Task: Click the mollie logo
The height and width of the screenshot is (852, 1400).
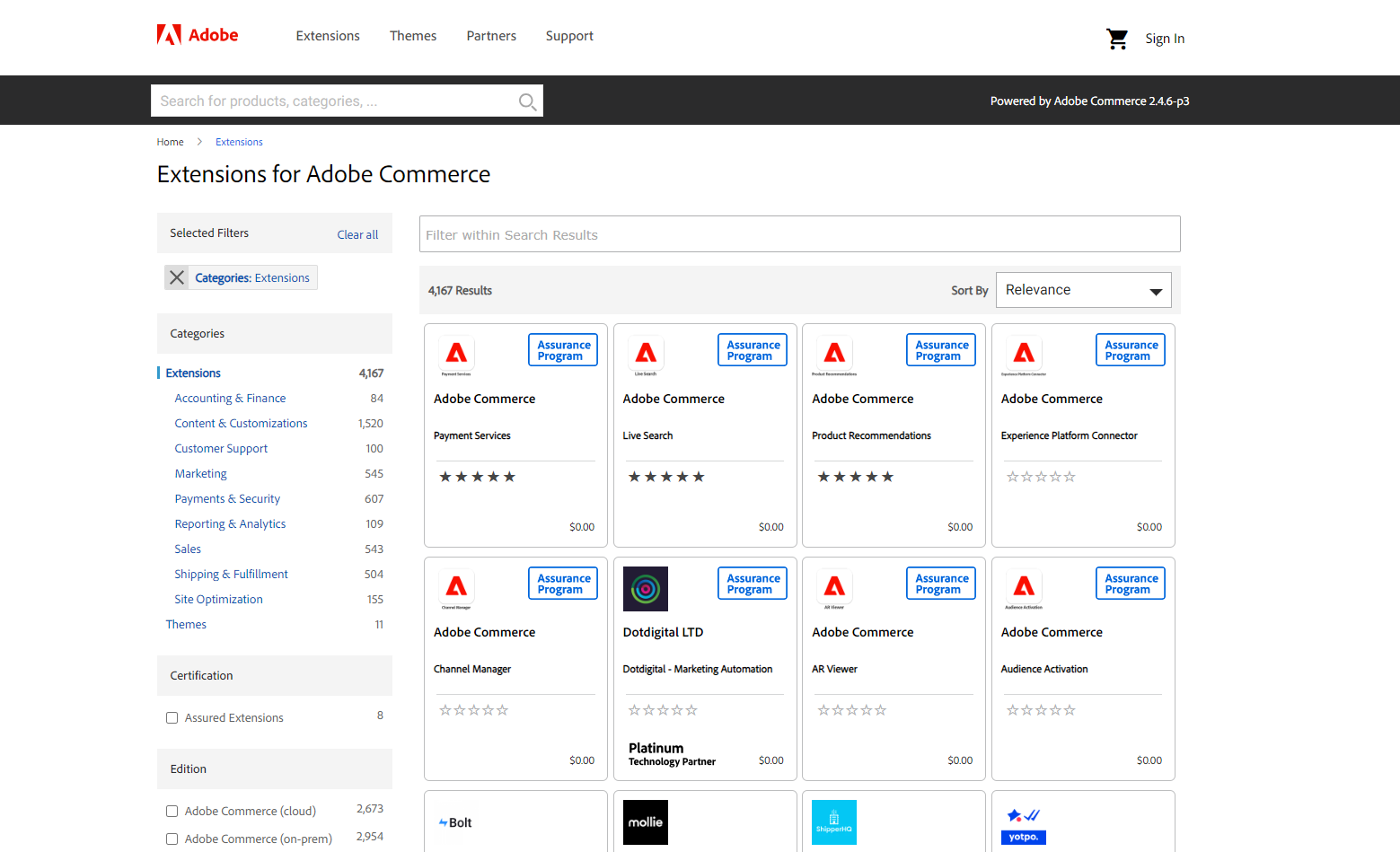Action: pos(646,822)
